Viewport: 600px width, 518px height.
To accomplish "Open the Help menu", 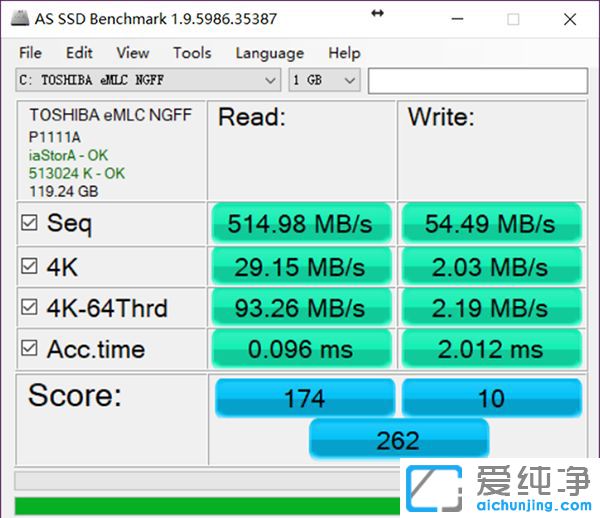I will (344, 53).
